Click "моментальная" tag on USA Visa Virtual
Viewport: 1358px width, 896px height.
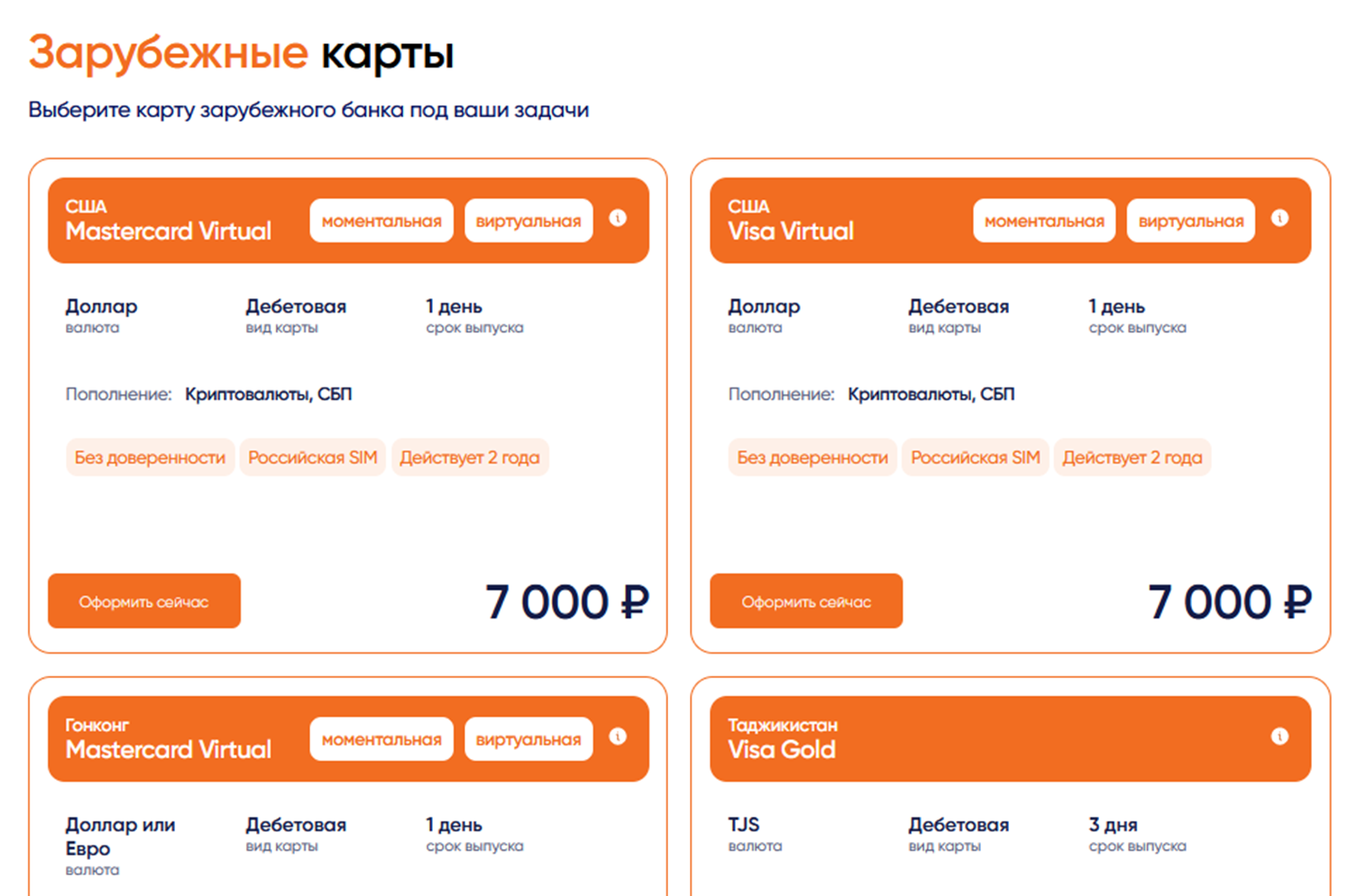1044,221
